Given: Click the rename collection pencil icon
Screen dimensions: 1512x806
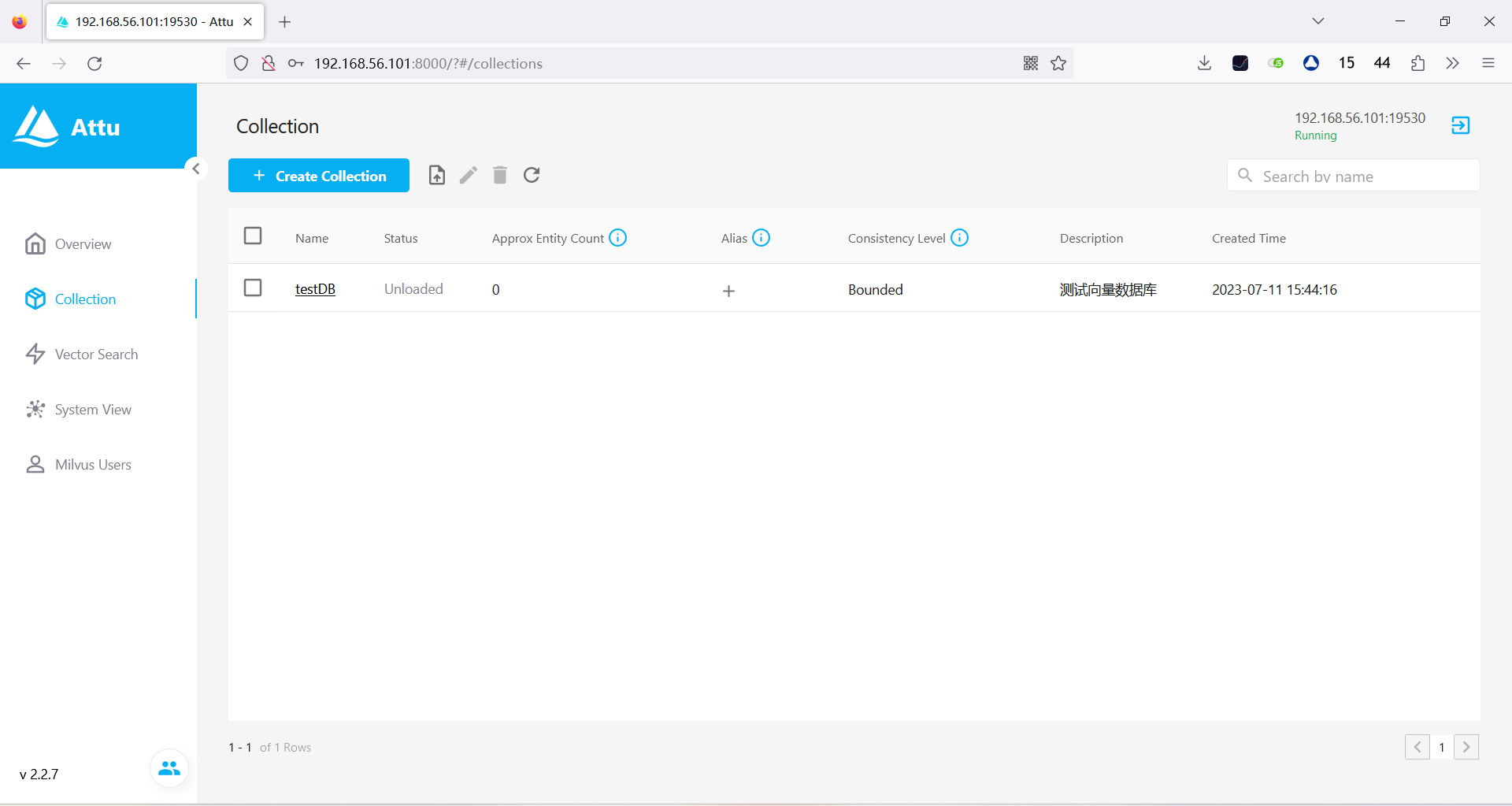Looking at the screenshot, I should coord(469,175).
